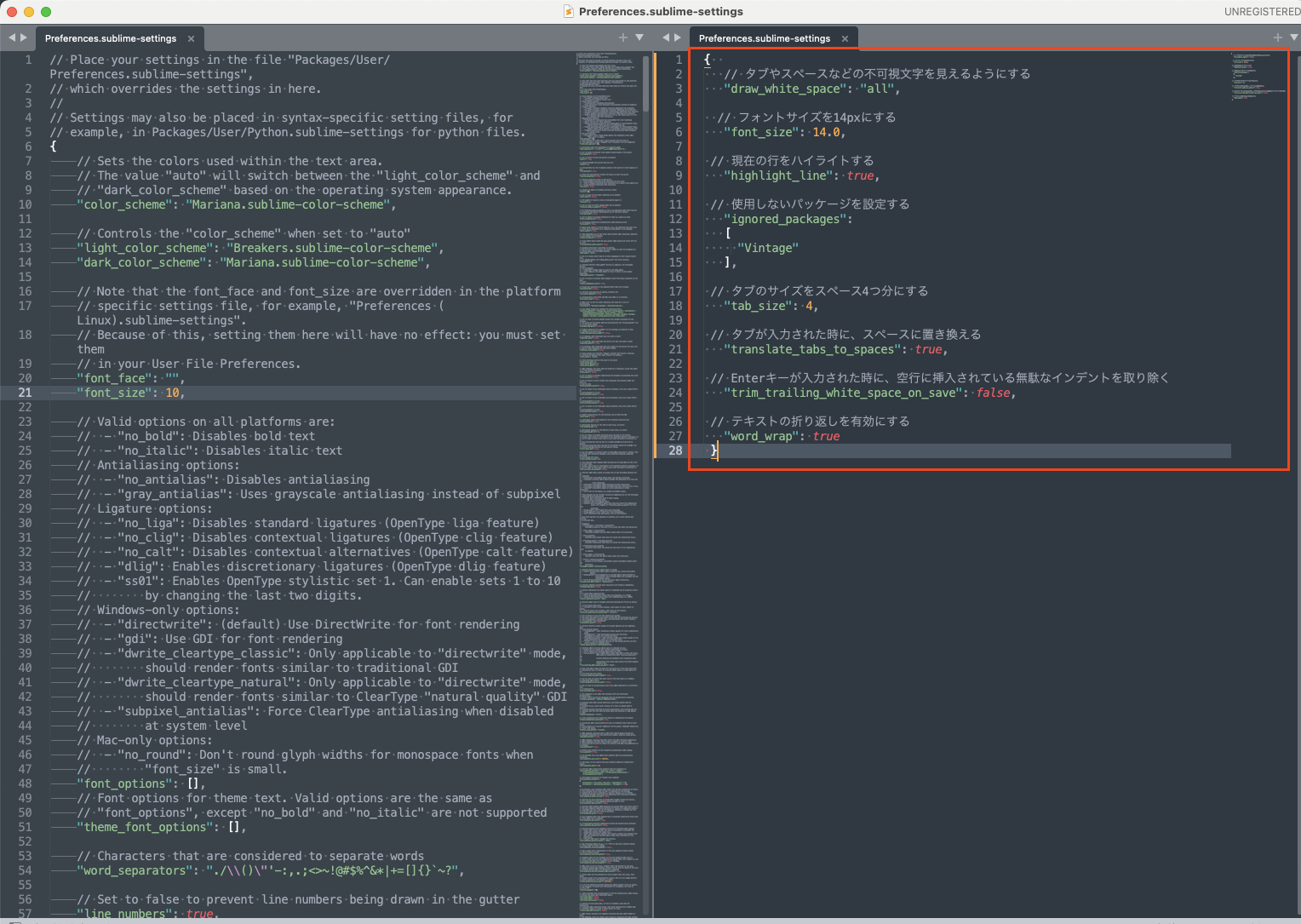
Task: Close the right pane Preferences tab
Action: (x=844, y=37)
